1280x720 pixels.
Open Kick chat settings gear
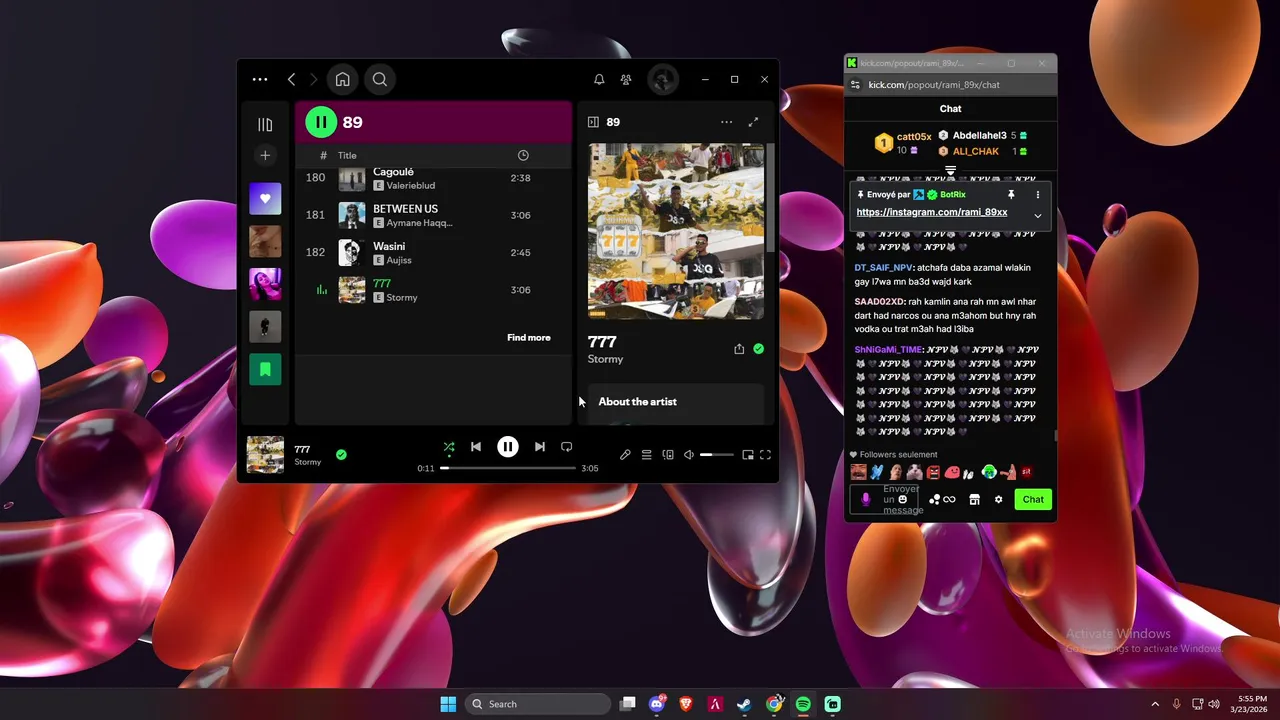998,499
